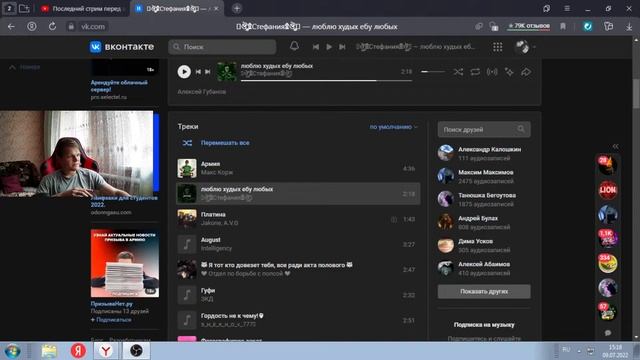This screenshot has width=640, height=360.
Task: Open chat avatar with 334 badge
Action: point(607,263)
